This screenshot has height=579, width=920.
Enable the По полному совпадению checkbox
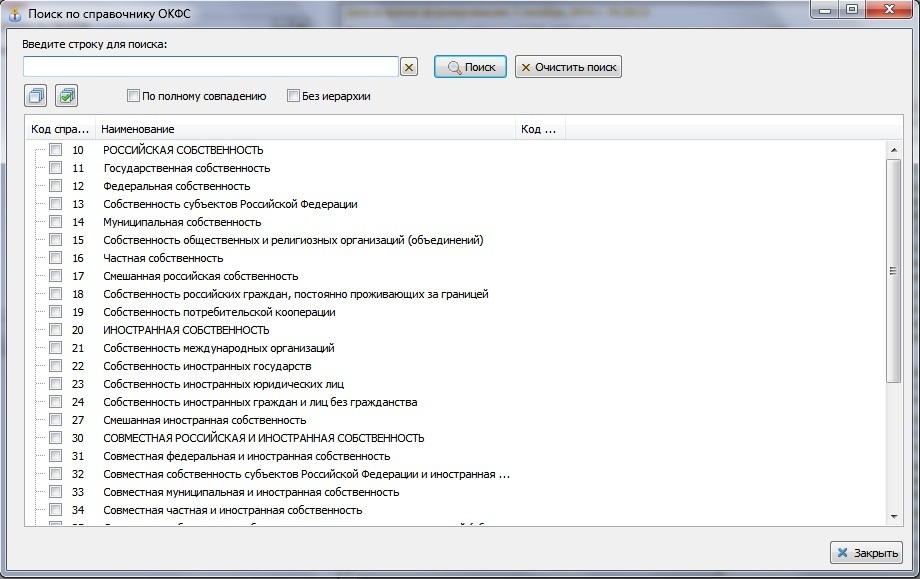coord(133,97)
